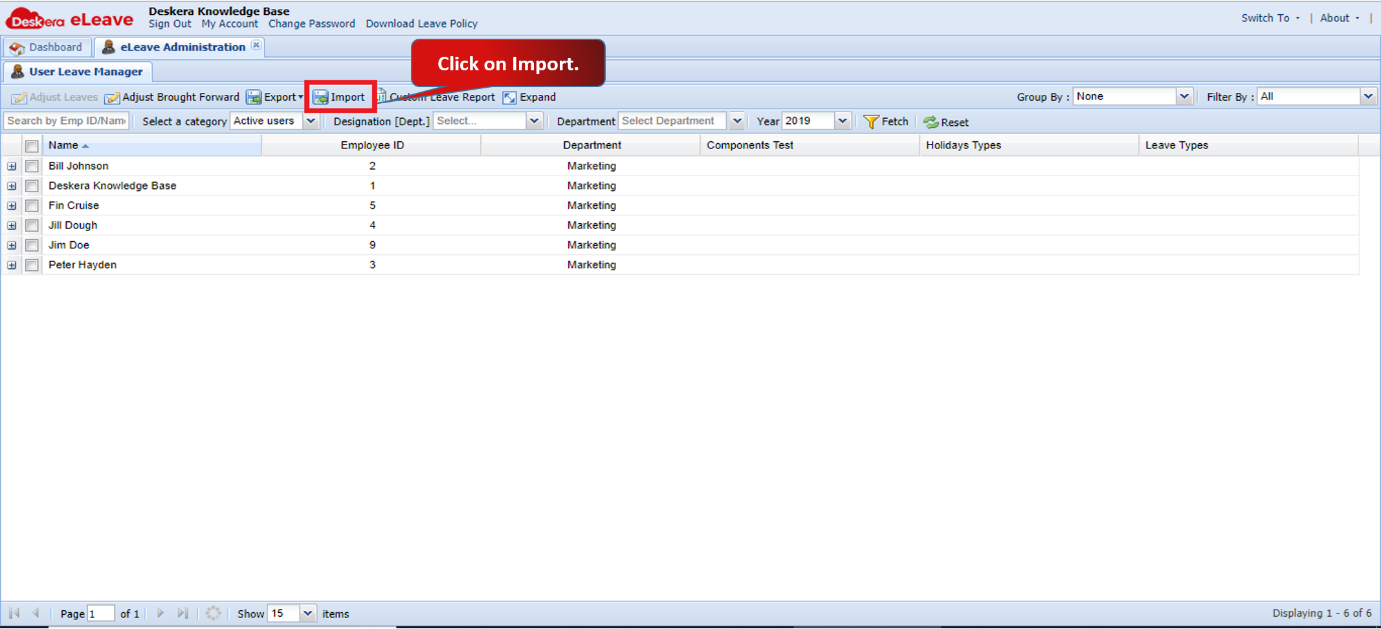
Task: Check the Peter Hayden row checkbox
Action: pyautogui.click(x=32, y=265)
